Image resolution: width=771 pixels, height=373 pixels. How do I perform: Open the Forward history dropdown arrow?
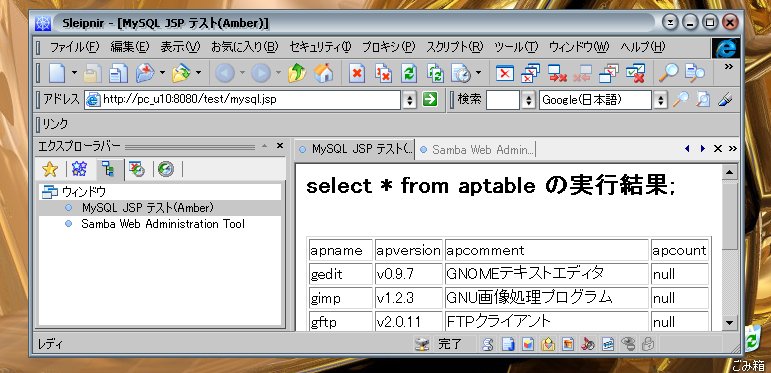[x=278, y=73]
